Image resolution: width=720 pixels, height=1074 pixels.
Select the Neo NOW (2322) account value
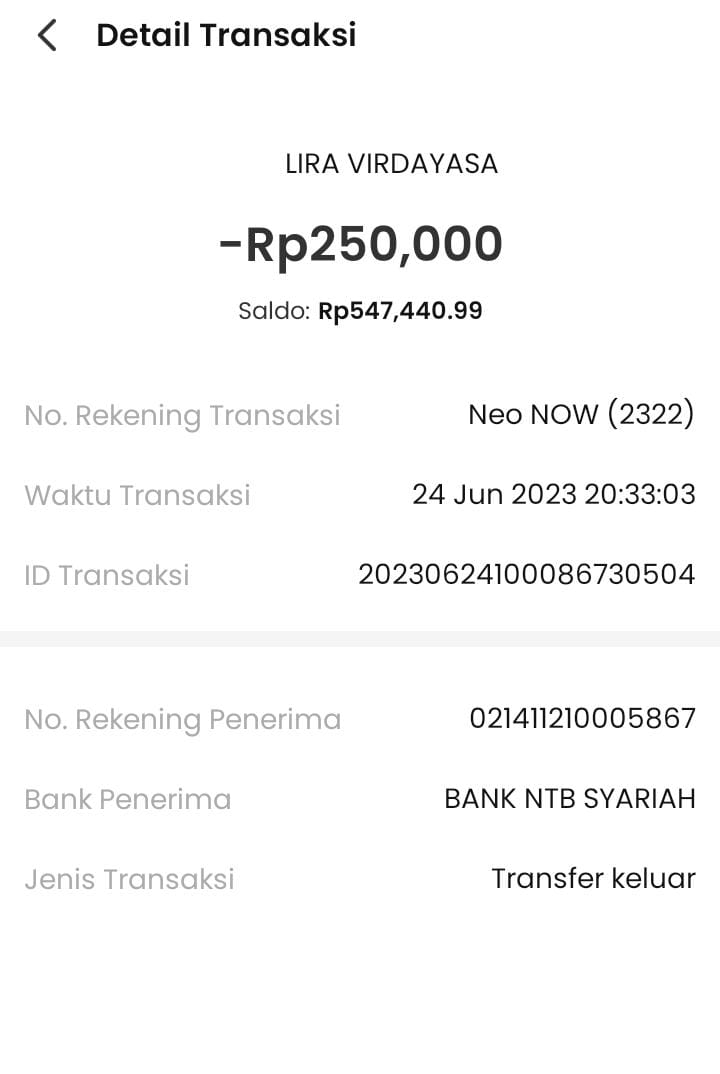(581, 414)
